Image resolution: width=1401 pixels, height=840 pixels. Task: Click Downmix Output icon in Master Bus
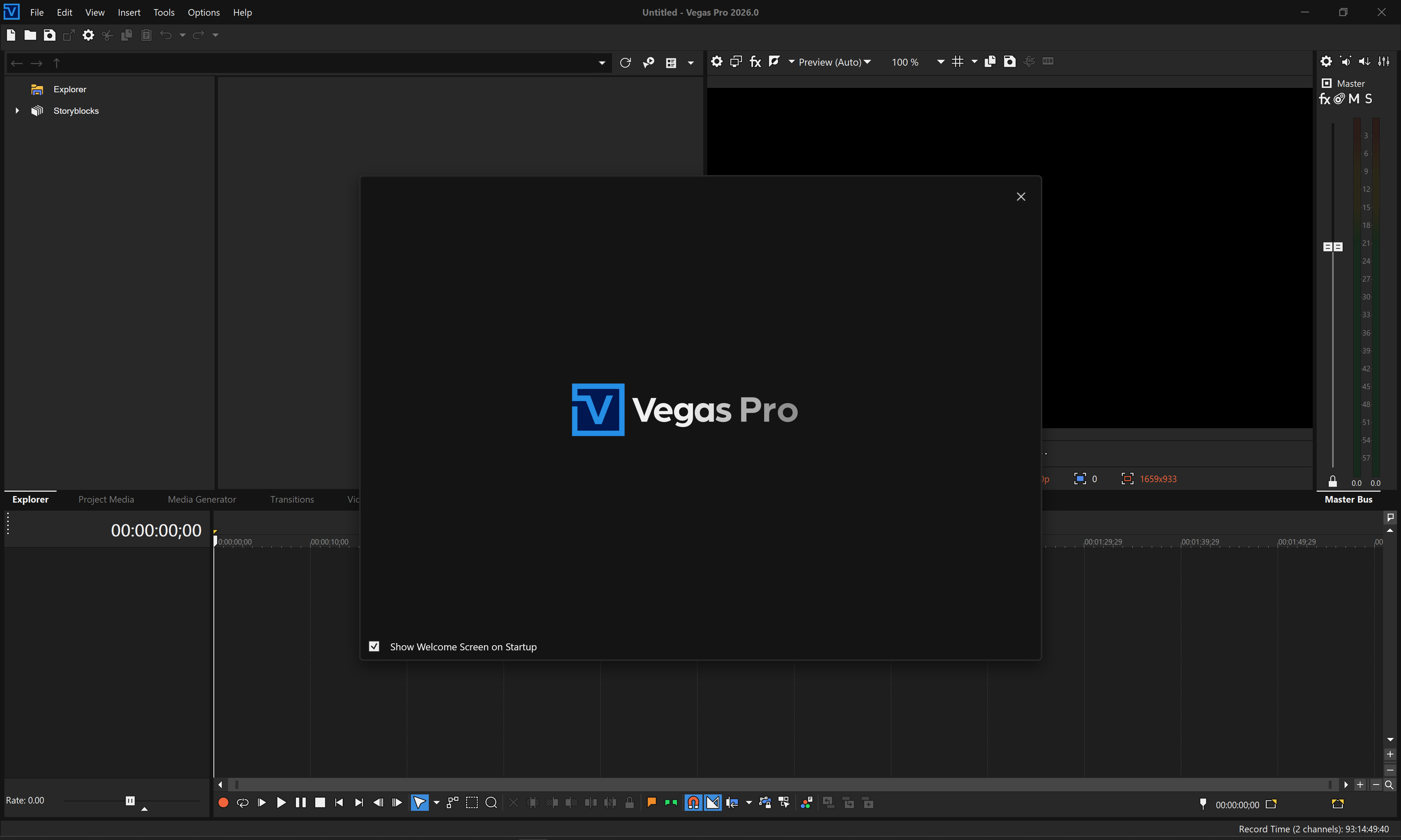tap(1346, 61)
